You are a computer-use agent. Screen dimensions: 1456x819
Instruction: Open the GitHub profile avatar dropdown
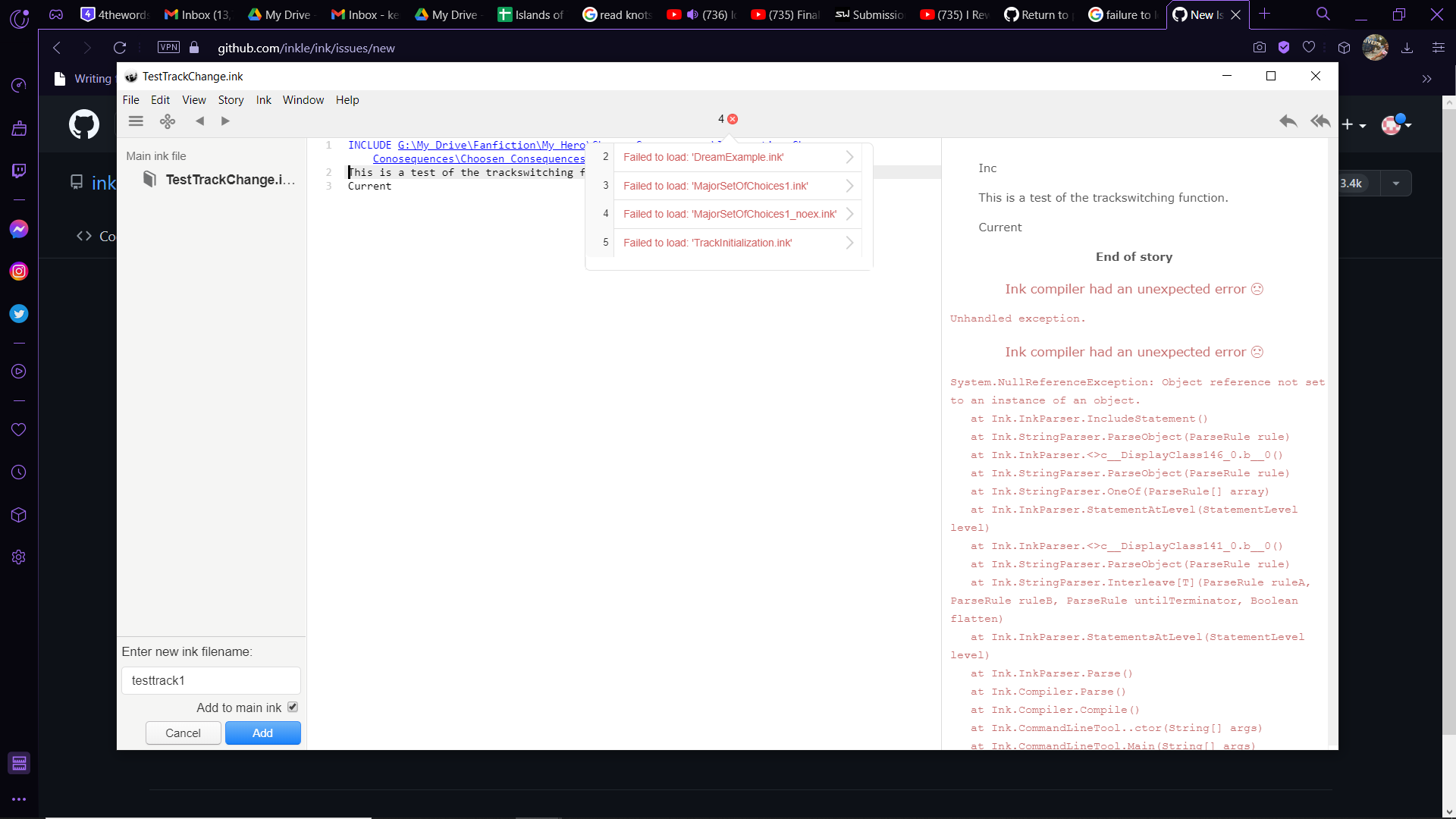point(1396,124)
